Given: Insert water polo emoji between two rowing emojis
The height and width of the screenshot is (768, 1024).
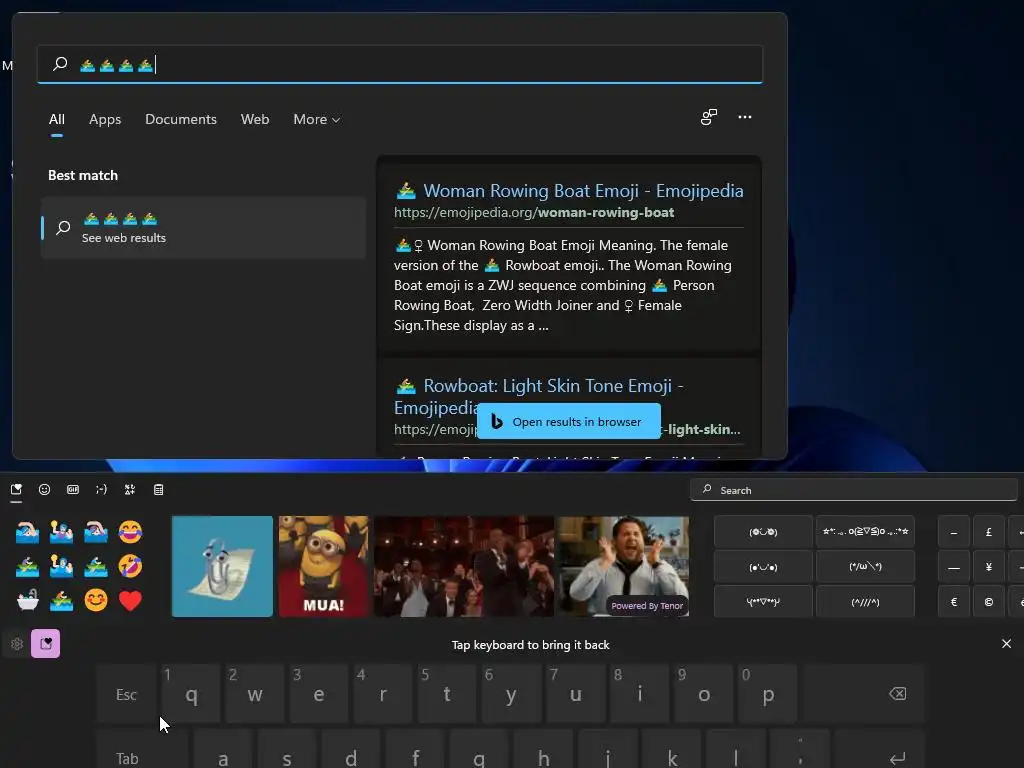Looking at the screenshot, I should [61, 566].
